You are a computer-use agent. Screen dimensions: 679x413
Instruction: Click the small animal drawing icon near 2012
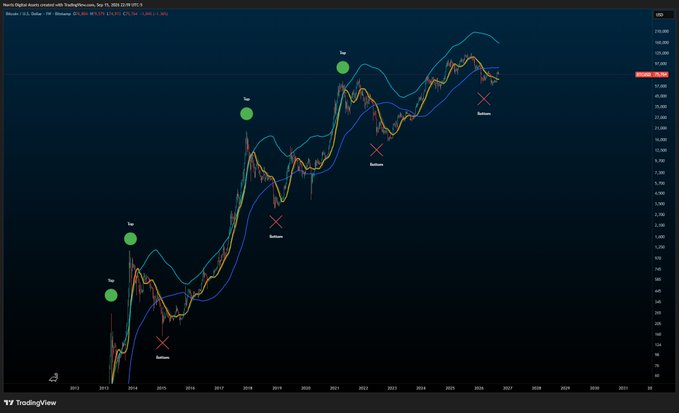click(53, 378)
